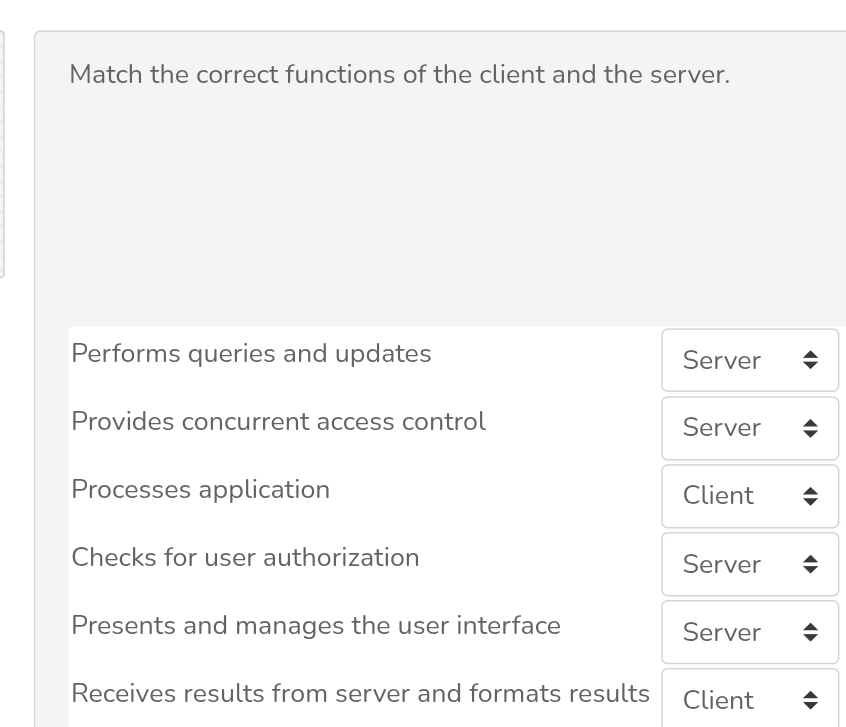
Task: Select the Client value for Processes application
Action: coord(718,496)
